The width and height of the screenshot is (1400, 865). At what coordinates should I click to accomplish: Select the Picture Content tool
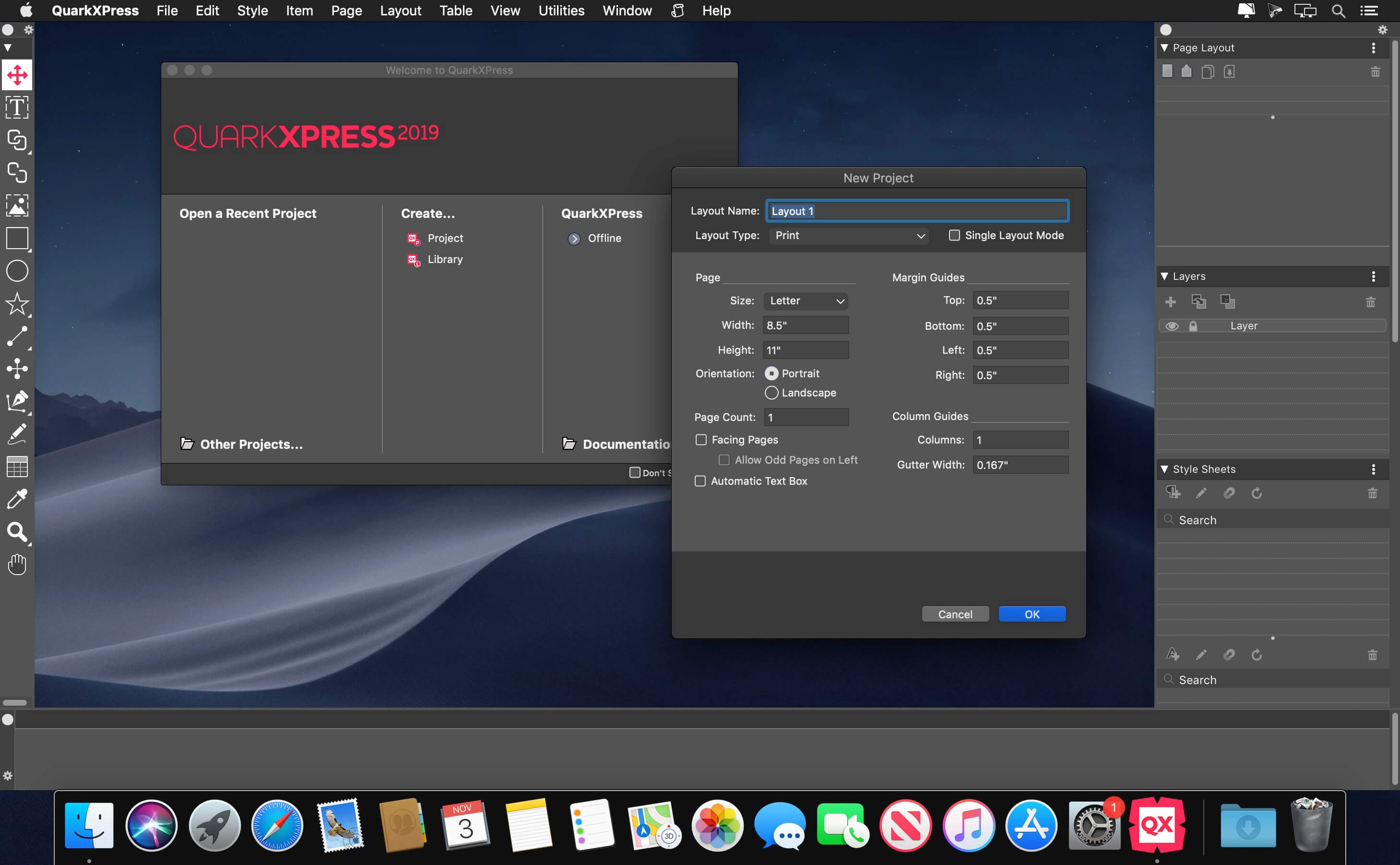17,205
